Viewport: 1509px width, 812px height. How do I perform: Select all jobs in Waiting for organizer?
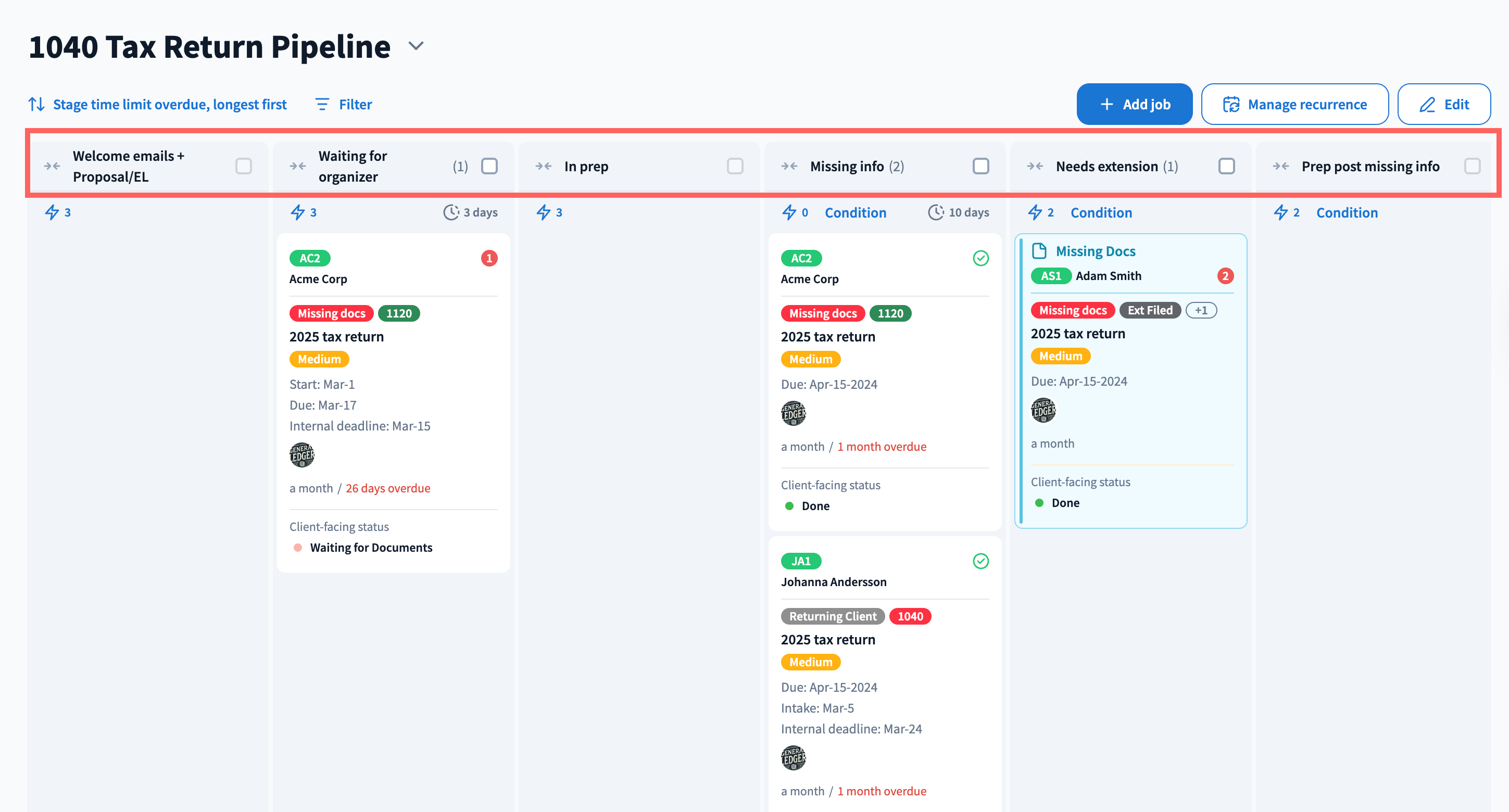[489, 166]
